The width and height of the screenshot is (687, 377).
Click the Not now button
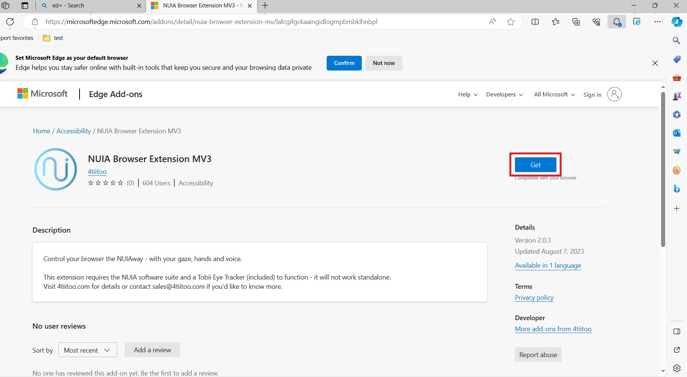[383, 63]
